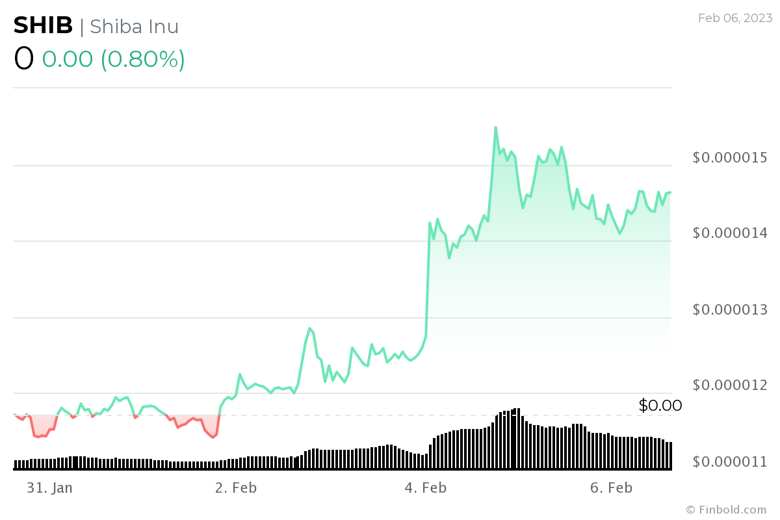This screenshot has width=780, height=520.
Task: Click the $0.000014 price axis label
Action: (729, 234)
